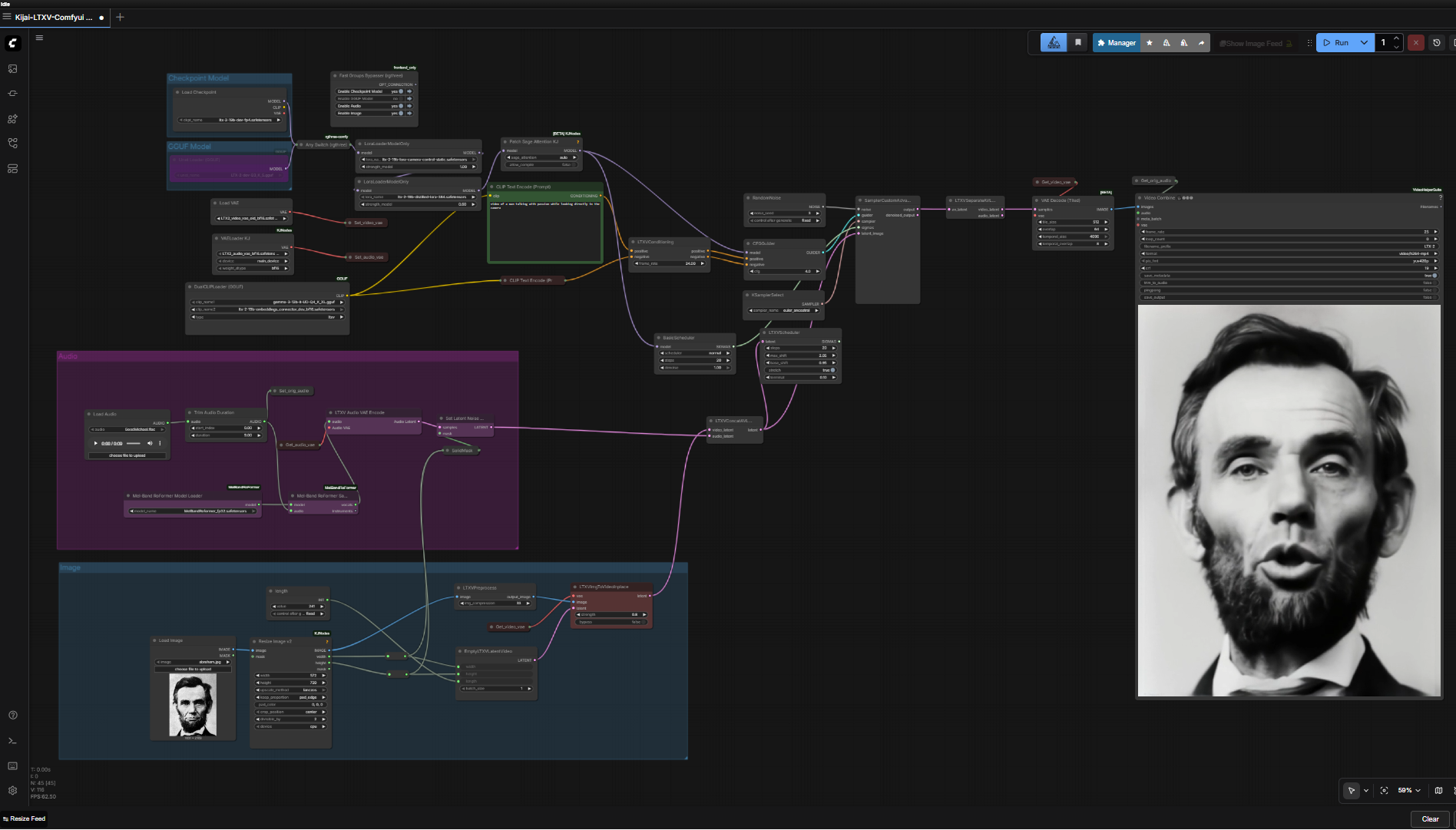Viewport: 1456px width, 830px height.
Task: Grab the toolbar drag handle dots
Action: point(1309,43)
